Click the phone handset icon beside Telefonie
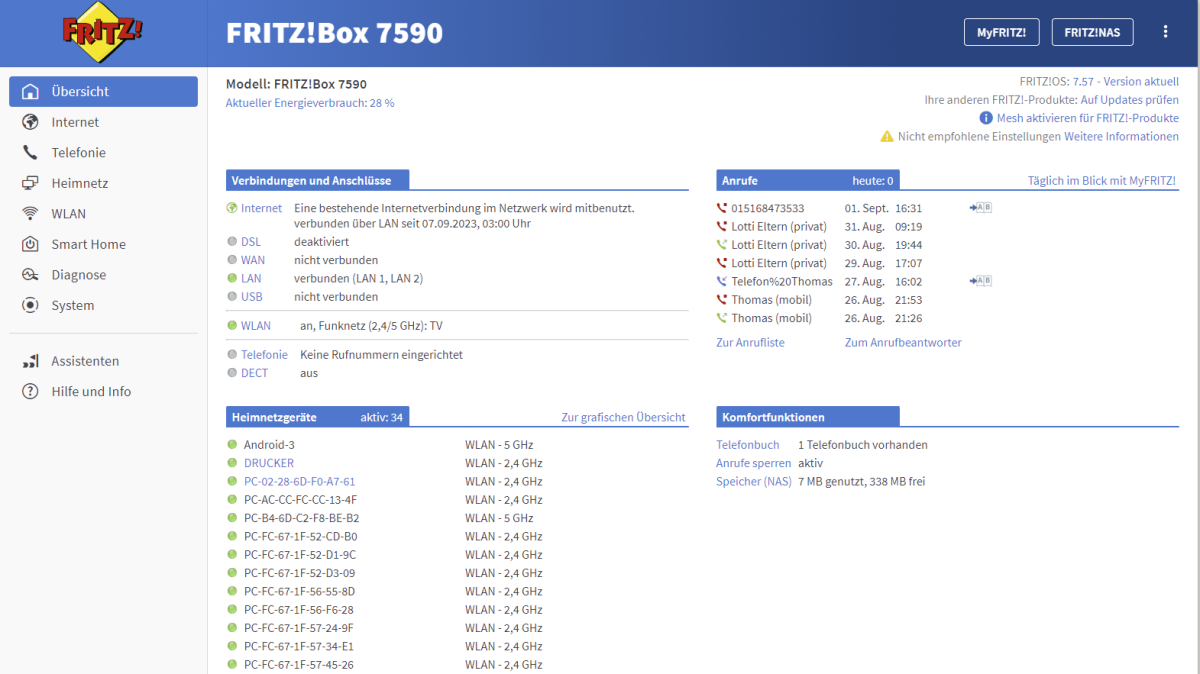Viewport: 1200px width, 674px height. 30,153
